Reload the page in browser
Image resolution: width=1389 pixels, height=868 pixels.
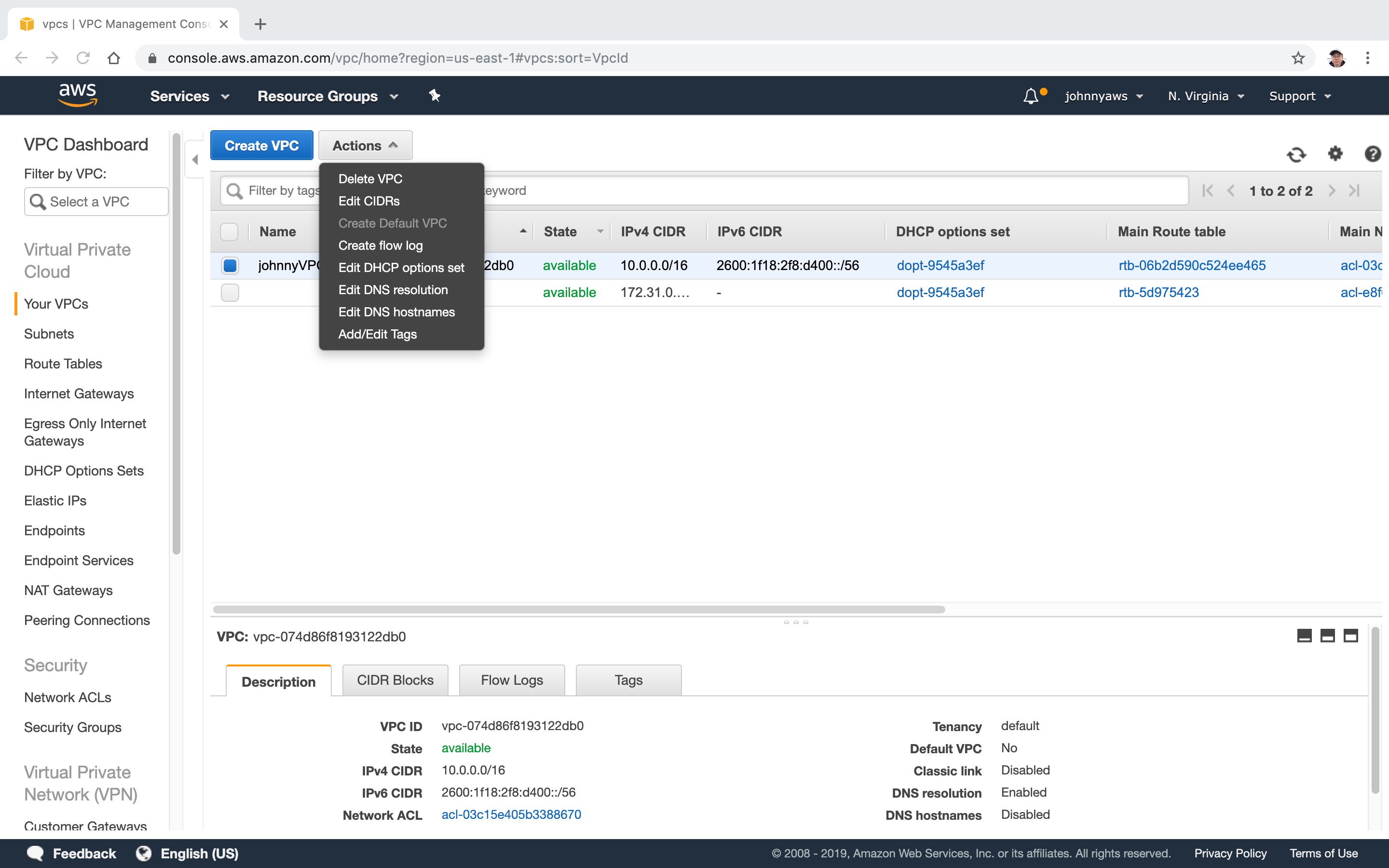(x=83, y=58)
